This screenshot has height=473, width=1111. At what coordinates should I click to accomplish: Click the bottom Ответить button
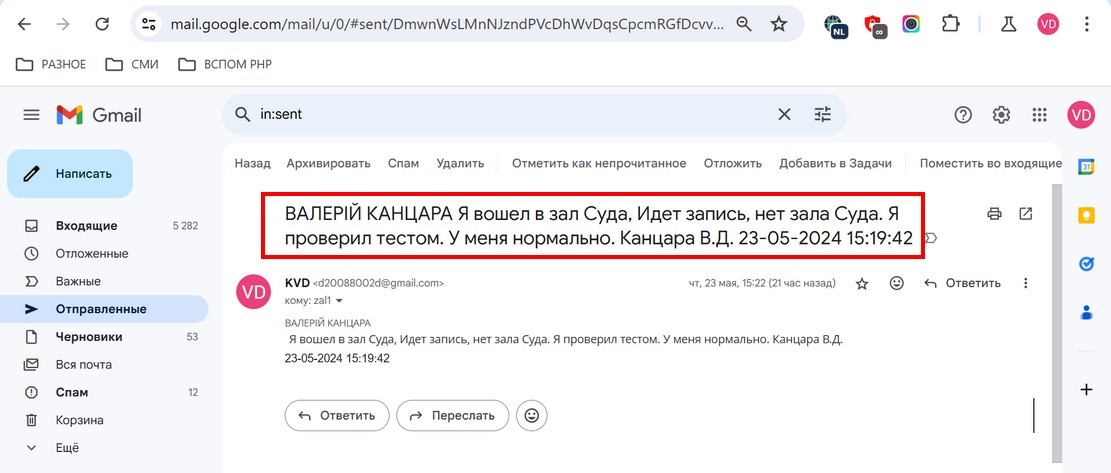[337, 416]
